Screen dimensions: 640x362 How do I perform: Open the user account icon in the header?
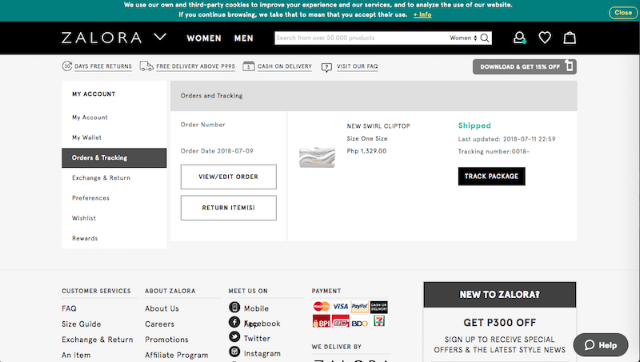(x=519, y=38)
